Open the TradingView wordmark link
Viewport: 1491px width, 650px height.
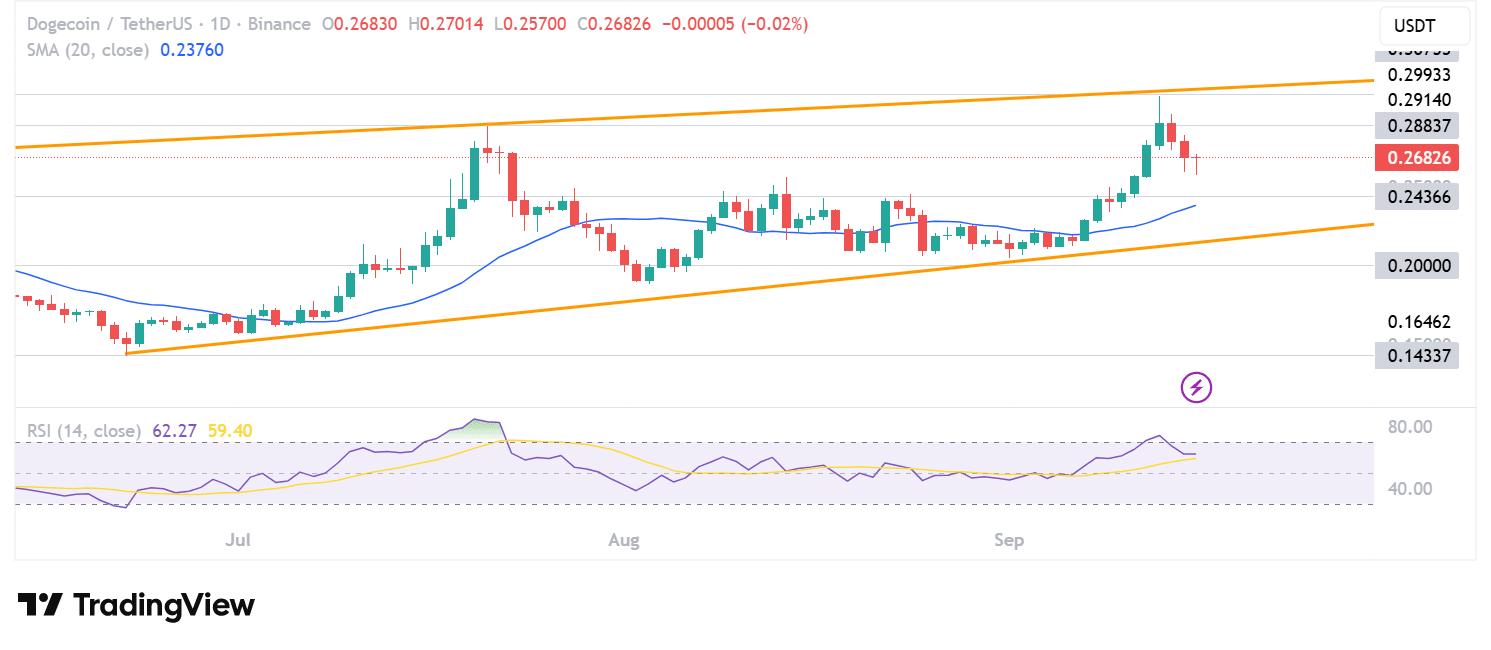point(164,605)
